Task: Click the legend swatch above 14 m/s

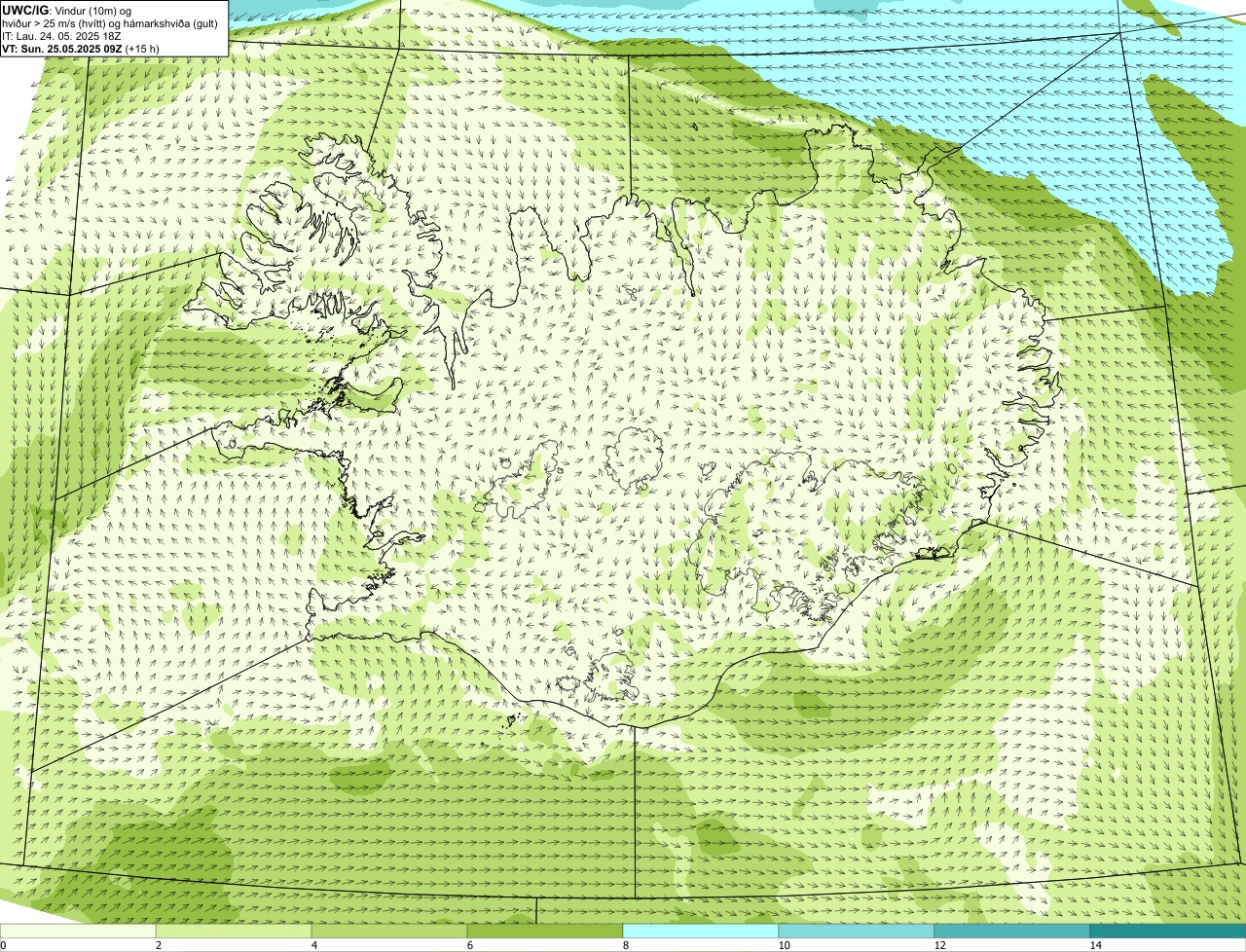Action: 1168,932
